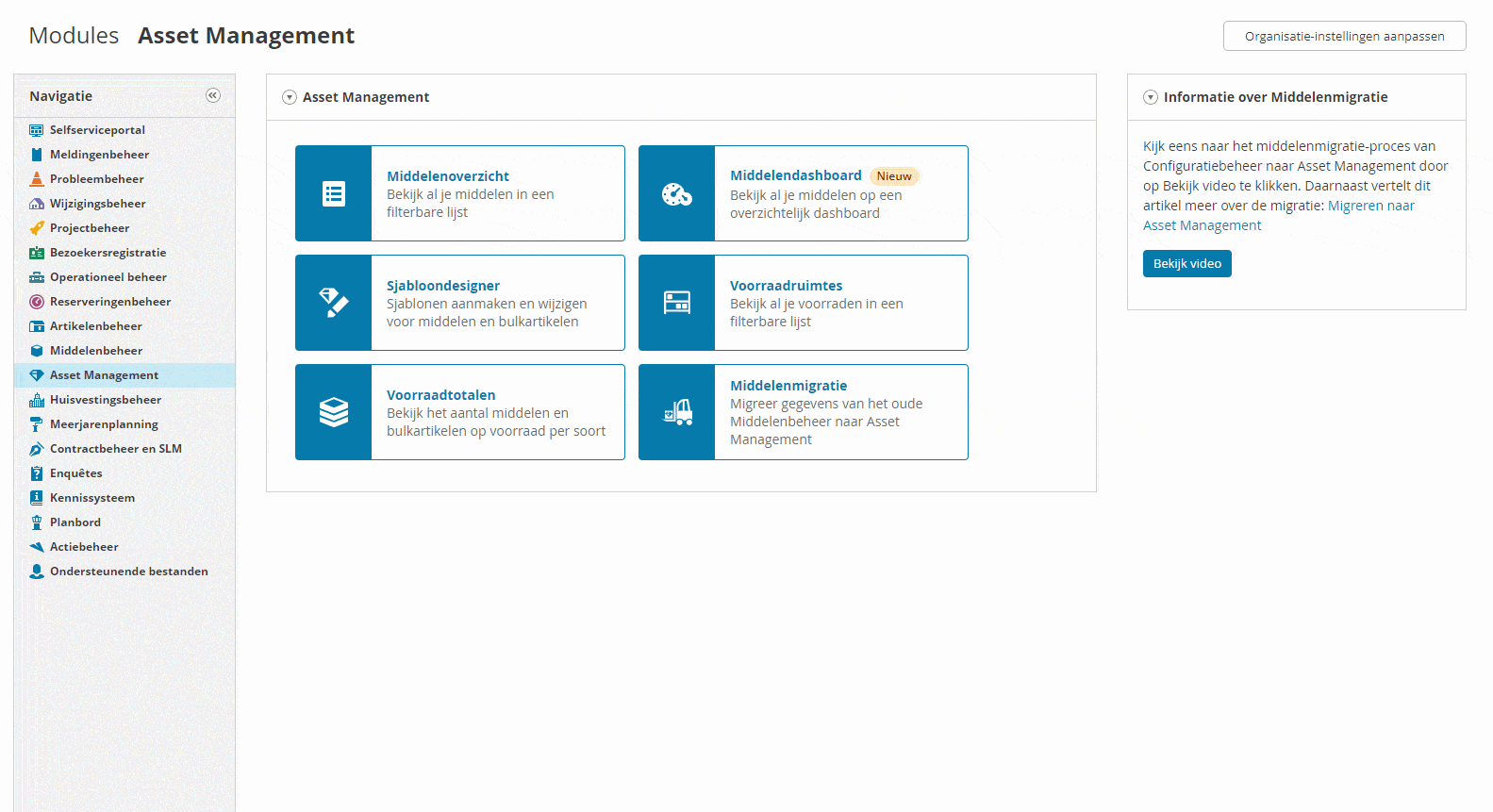Open the Sjabloondesigner title link
The width and height of the screenshot is (1493, 812).
[x=443, y=286]
